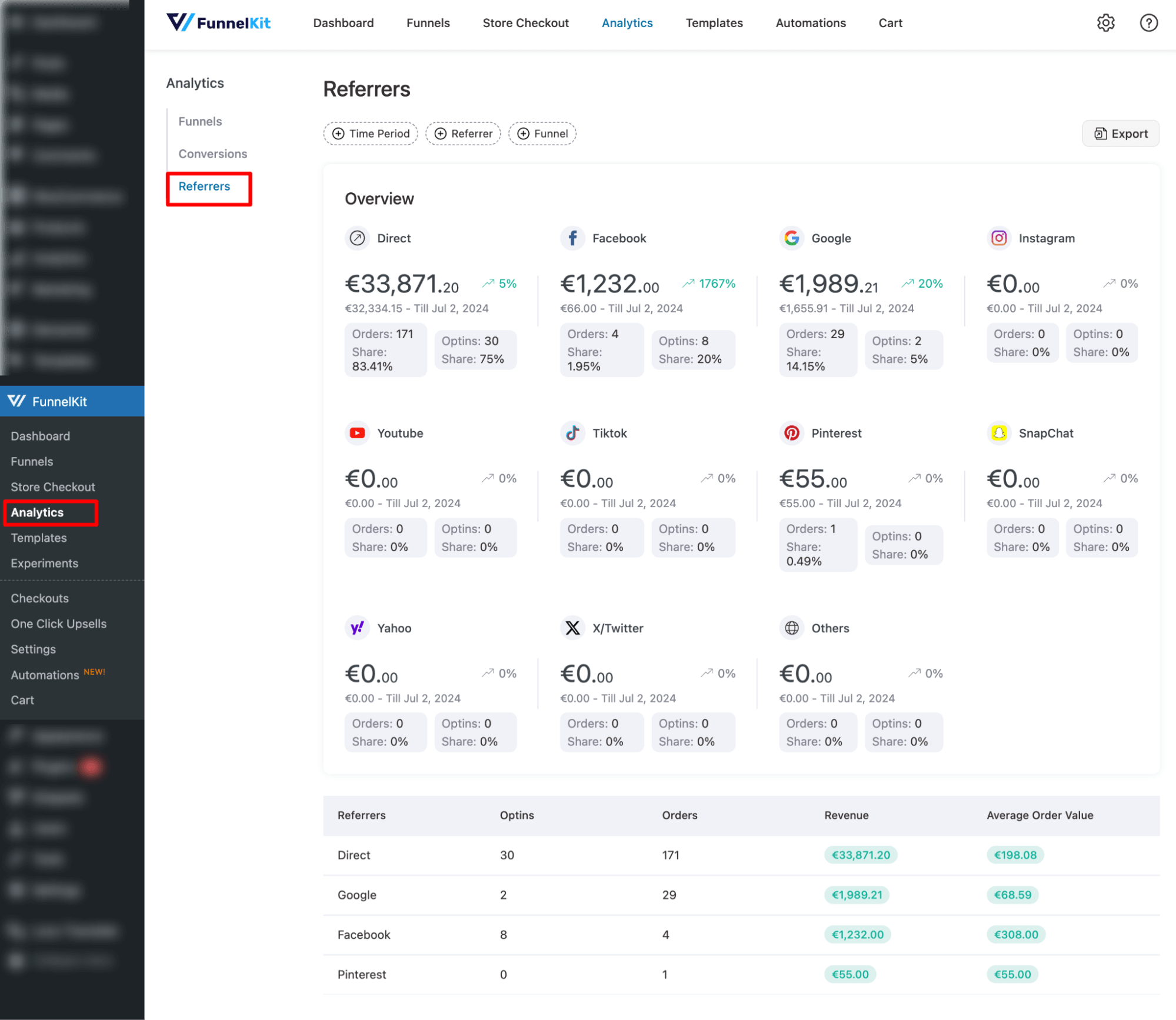Screen dimensions: 1176x1020
Task: Open Funnels in FunnelKit sidebar menu
Action: pos(32,462)
